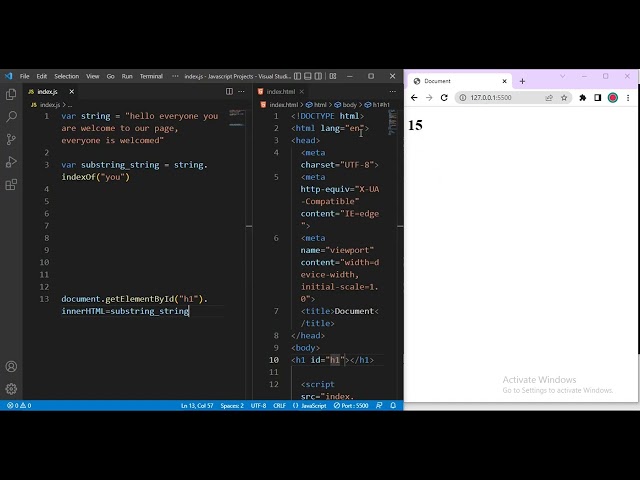Open the Search view in activity bar
640x480 pixels.
[x=11, y=117]
